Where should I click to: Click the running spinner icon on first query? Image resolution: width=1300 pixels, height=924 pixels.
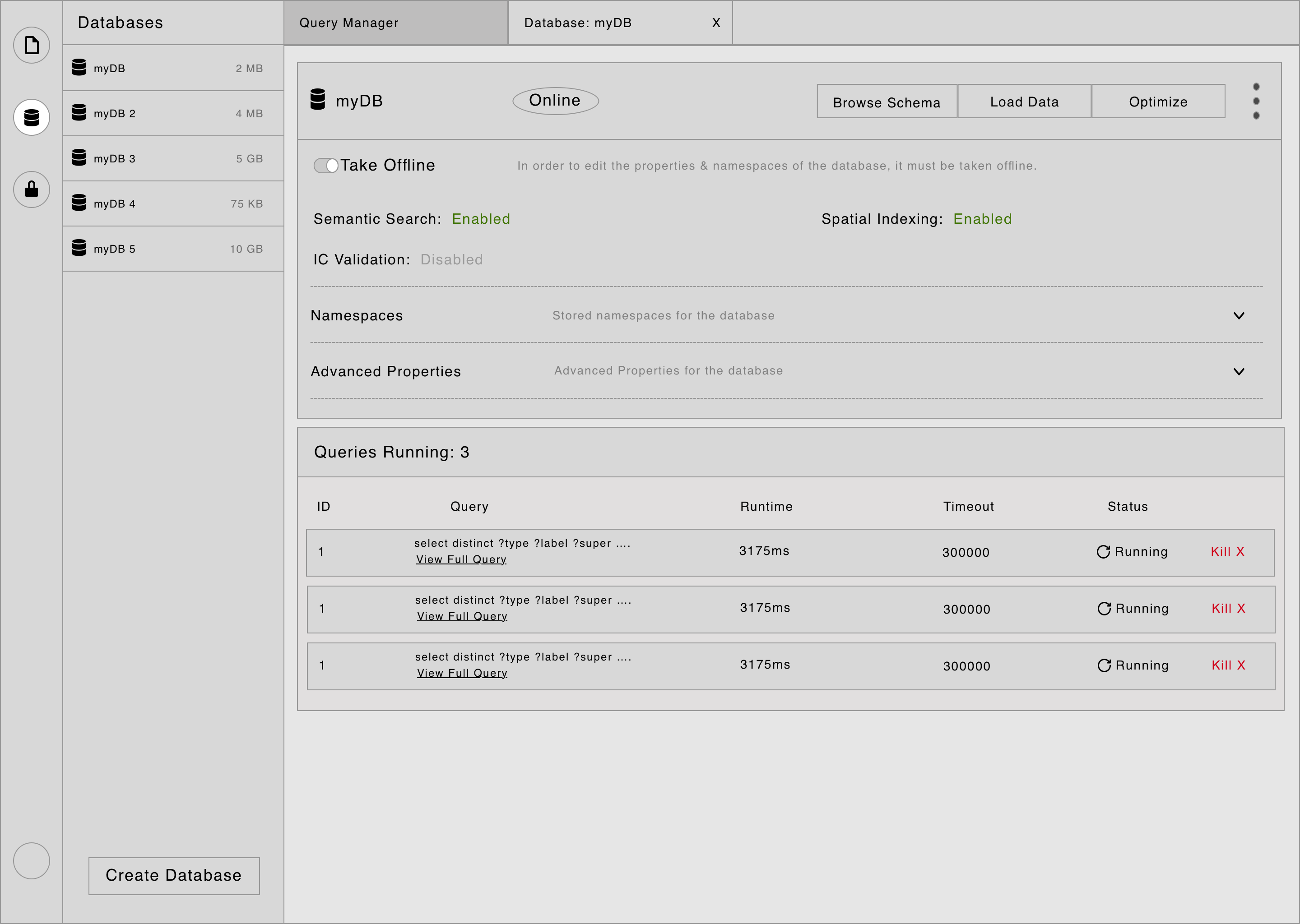tap(1104, 551)
